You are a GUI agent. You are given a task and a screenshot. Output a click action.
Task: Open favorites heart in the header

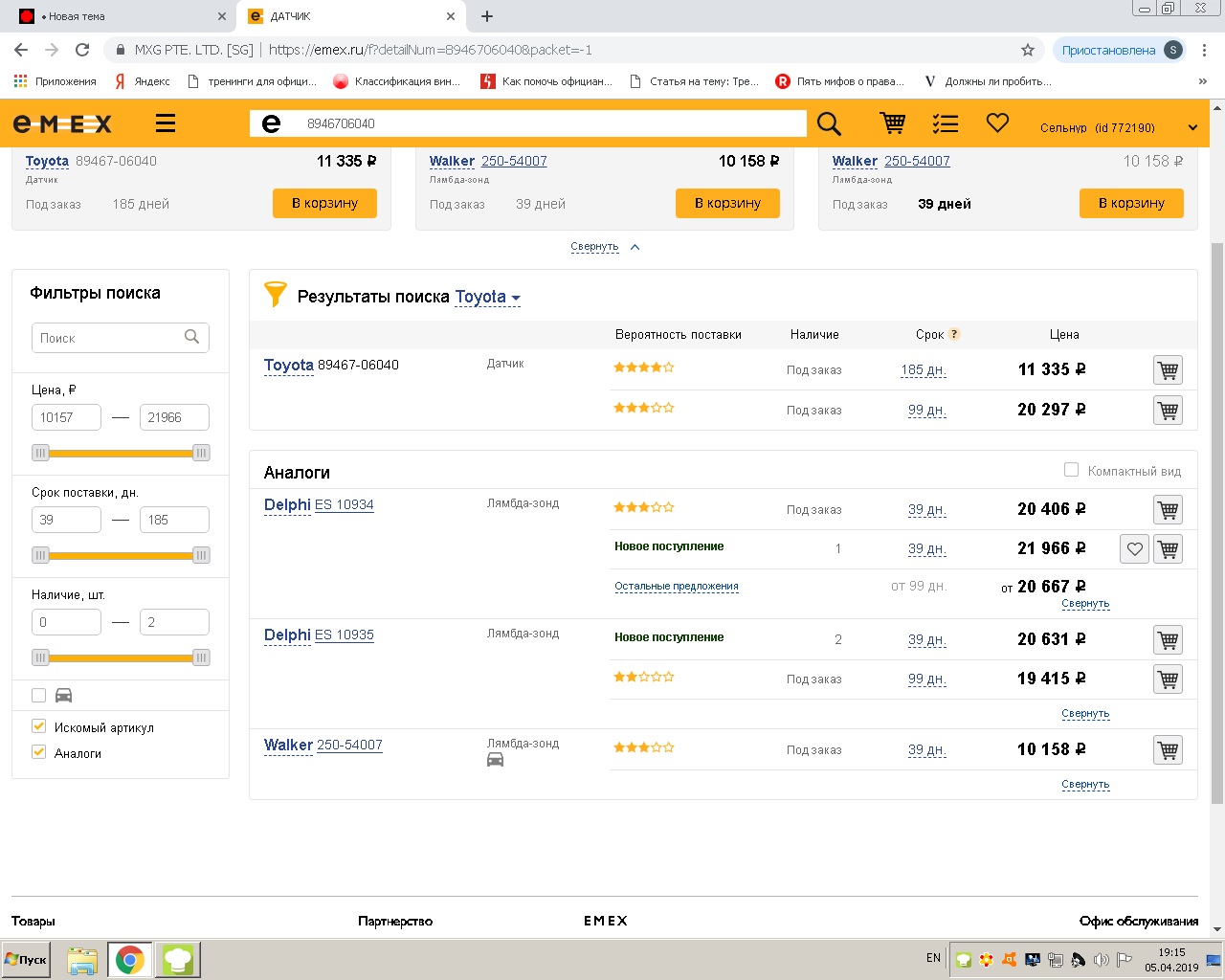997,123
